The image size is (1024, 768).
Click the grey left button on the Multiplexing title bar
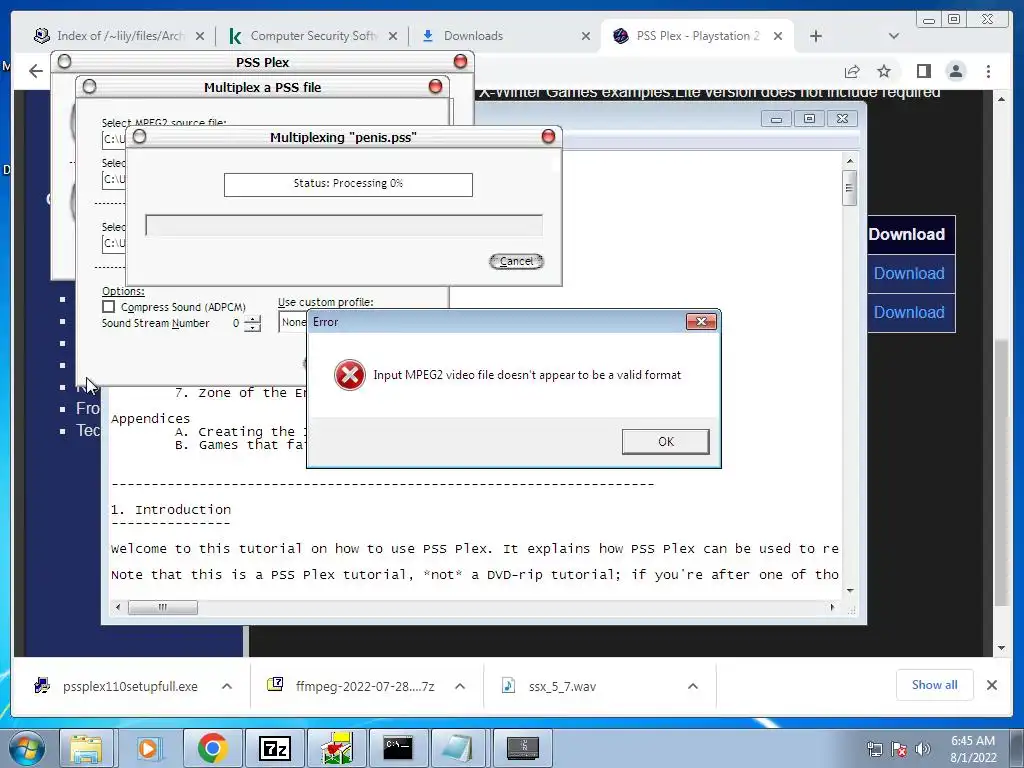coord(139,136)
